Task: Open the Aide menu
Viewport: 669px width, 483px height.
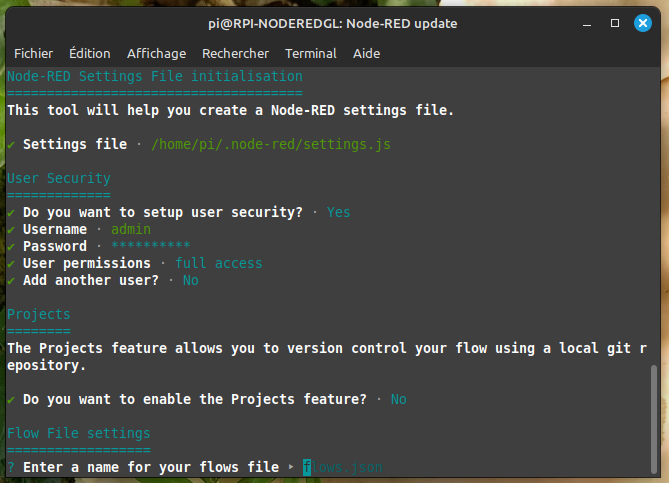Action: [x=366, y=53]
